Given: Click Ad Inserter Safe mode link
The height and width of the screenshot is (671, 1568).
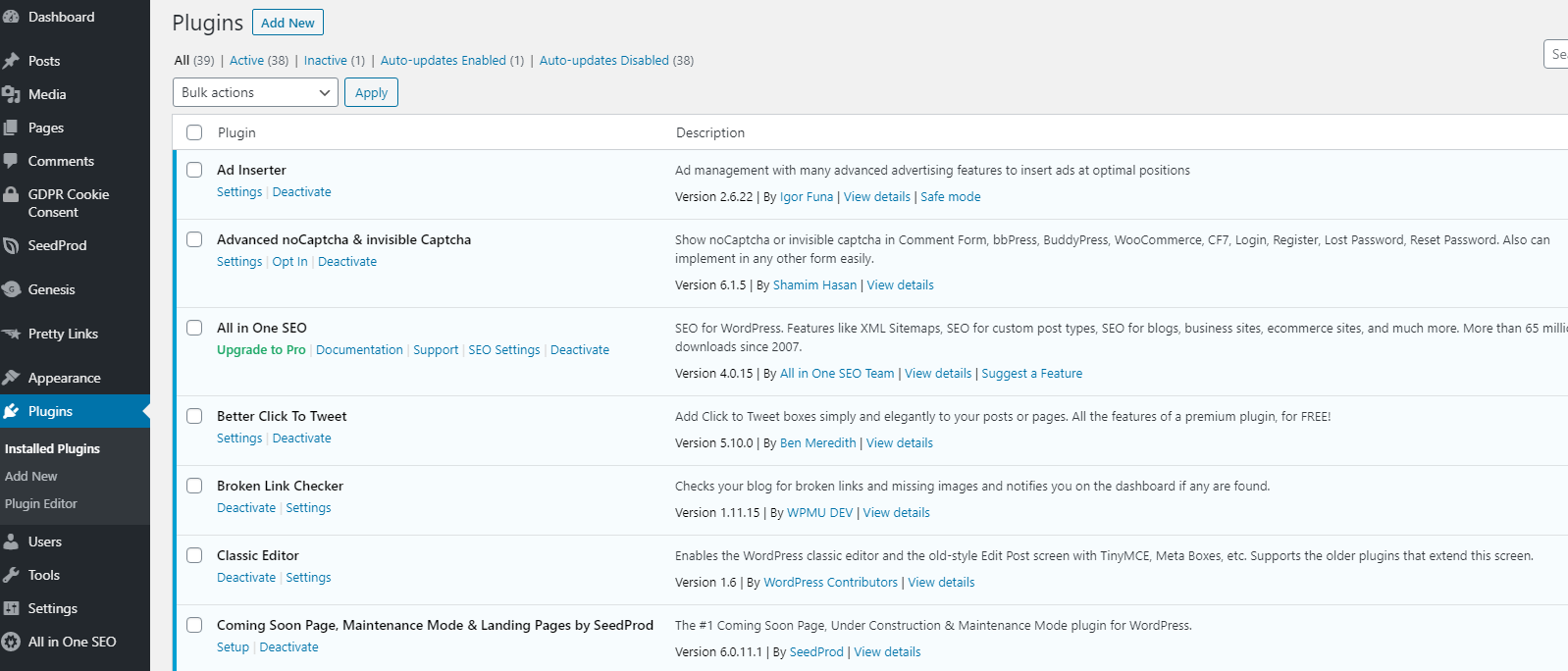Looking at the screenshot, I should coord(950,197).
